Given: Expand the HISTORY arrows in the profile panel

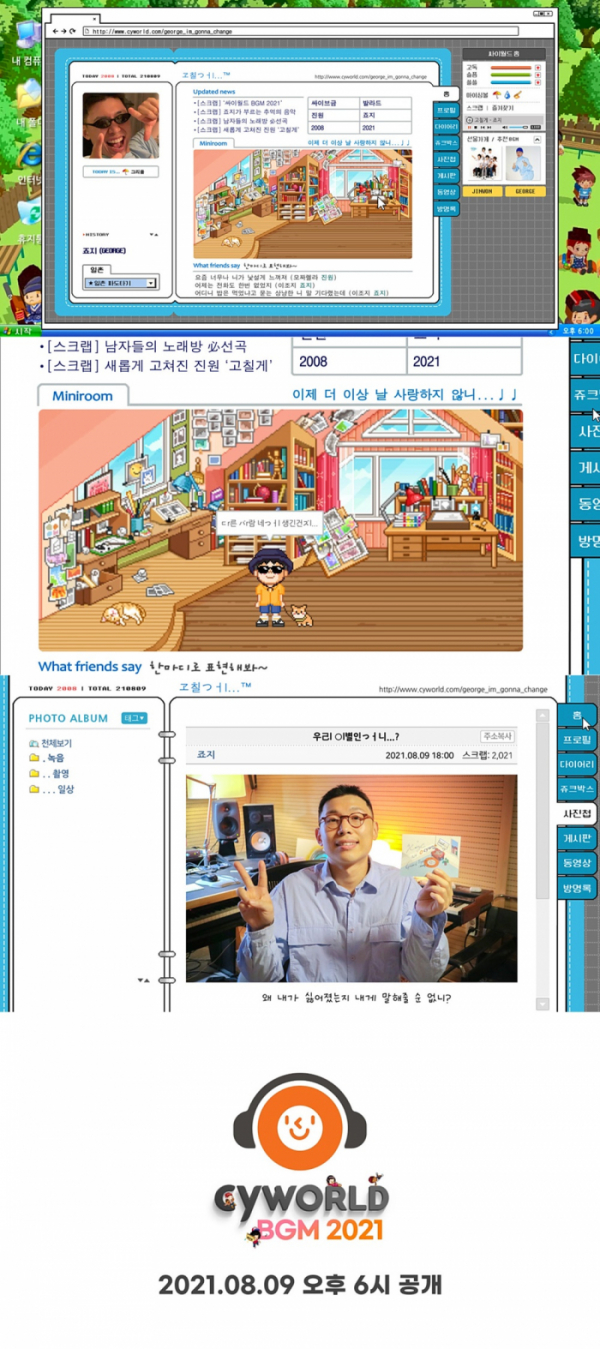Looking at the screenshot, I should (x=154, y=234).
